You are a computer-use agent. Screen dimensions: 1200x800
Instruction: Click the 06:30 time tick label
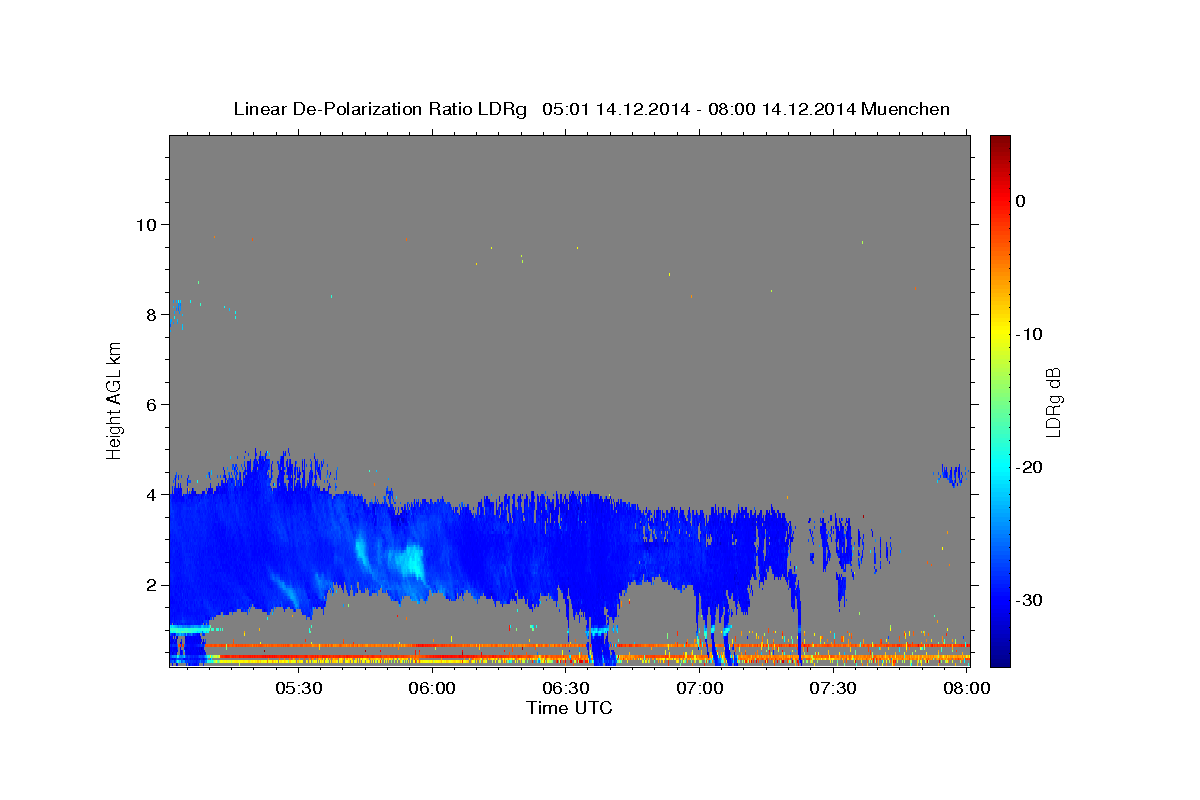pyautogui.click(x=566, y=688)
